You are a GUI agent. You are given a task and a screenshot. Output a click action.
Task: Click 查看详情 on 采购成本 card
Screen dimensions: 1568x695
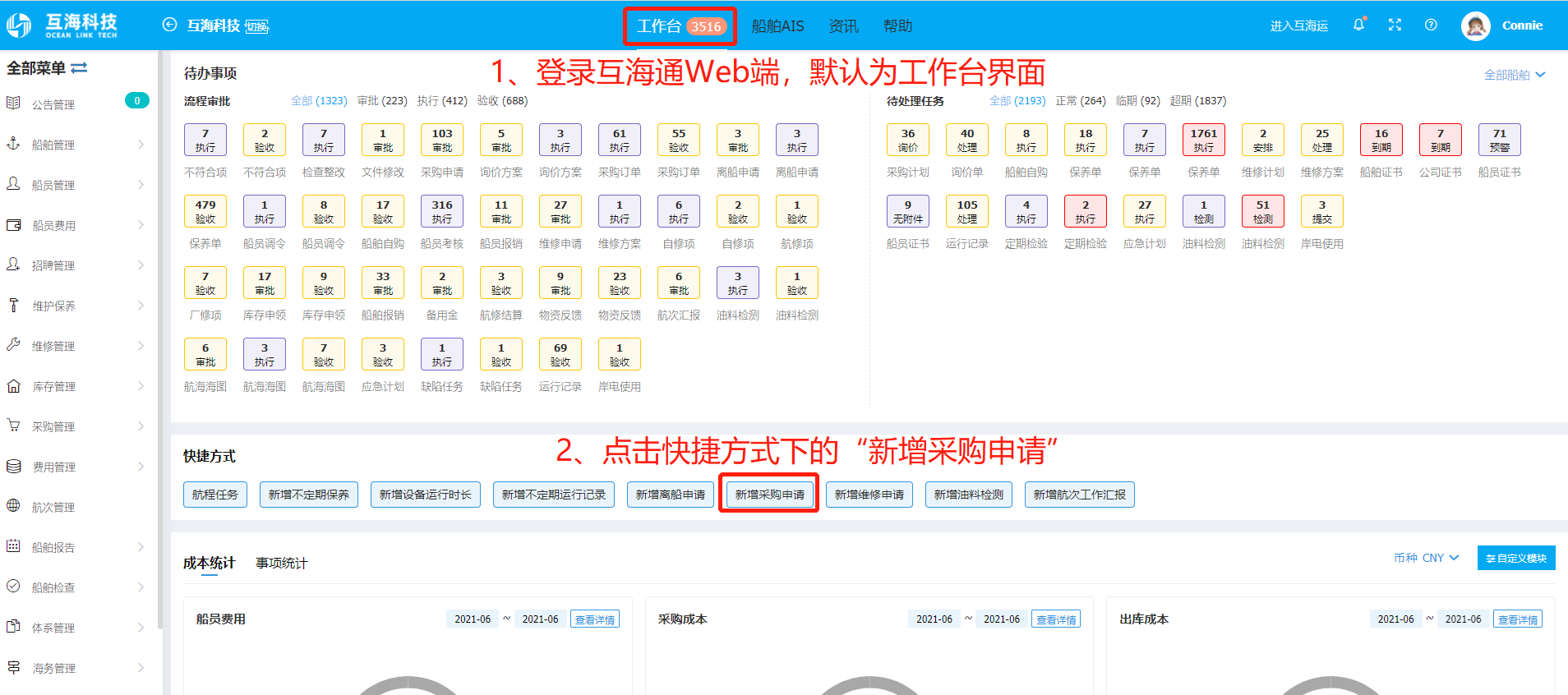pyautogui.click(x=1056, y=619)
